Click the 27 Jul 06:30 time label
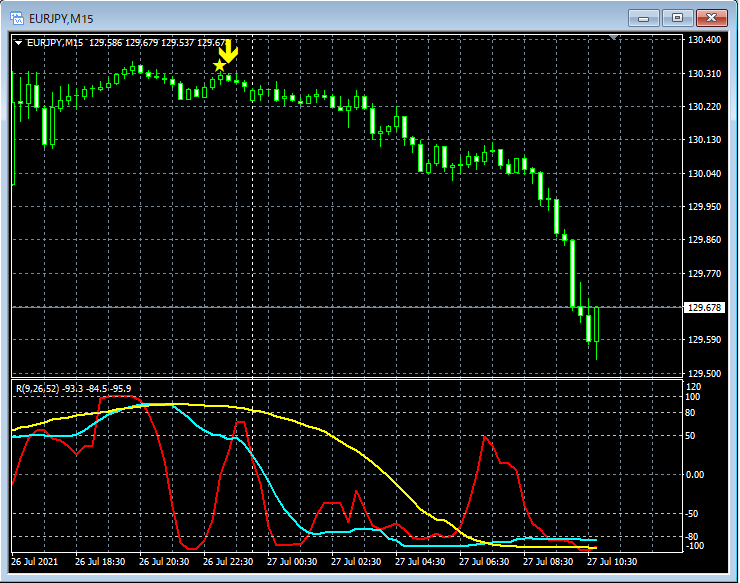 484,562
